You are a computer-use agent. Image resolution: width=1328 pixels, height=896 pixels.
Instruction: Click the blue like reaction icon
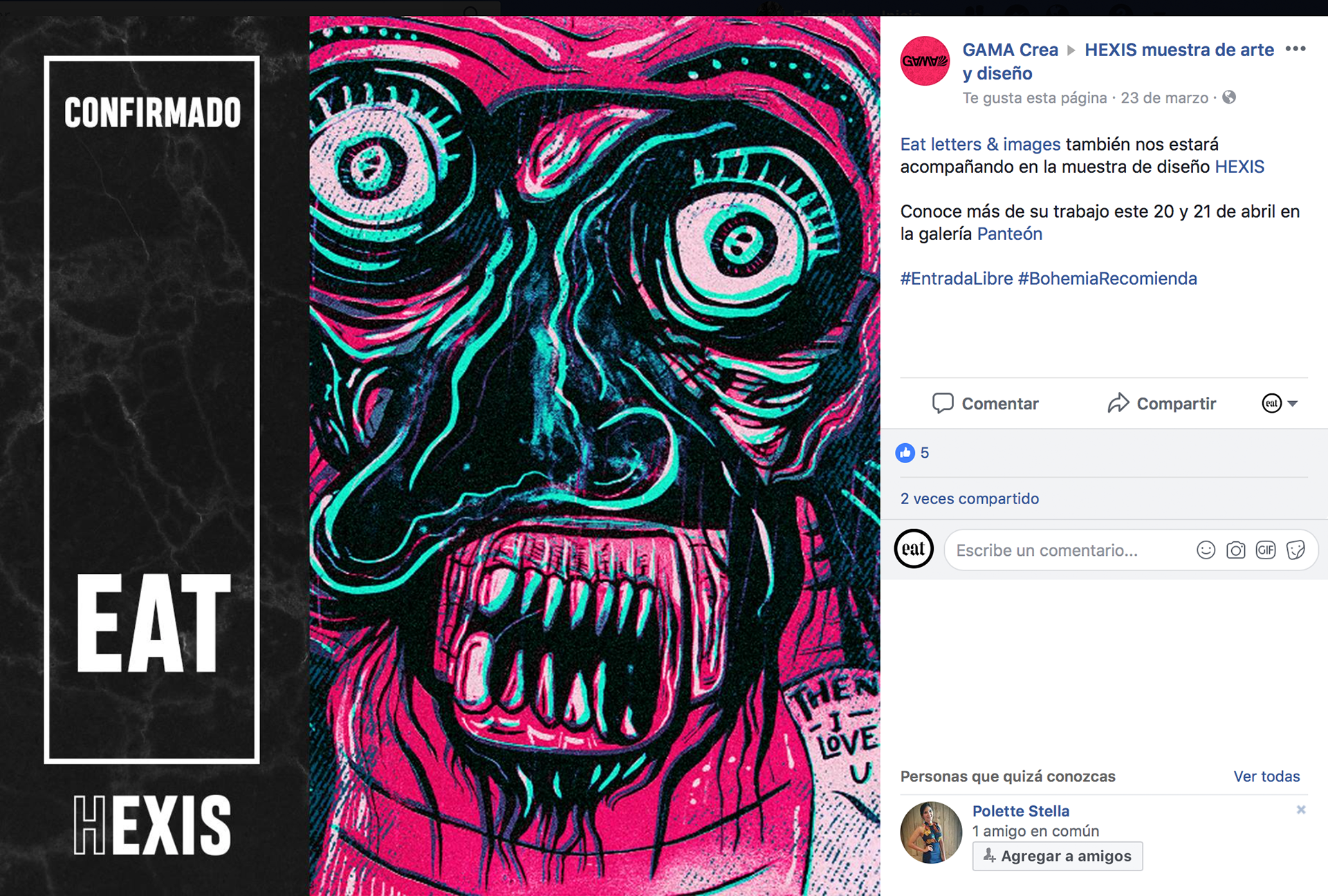(905, 453)
